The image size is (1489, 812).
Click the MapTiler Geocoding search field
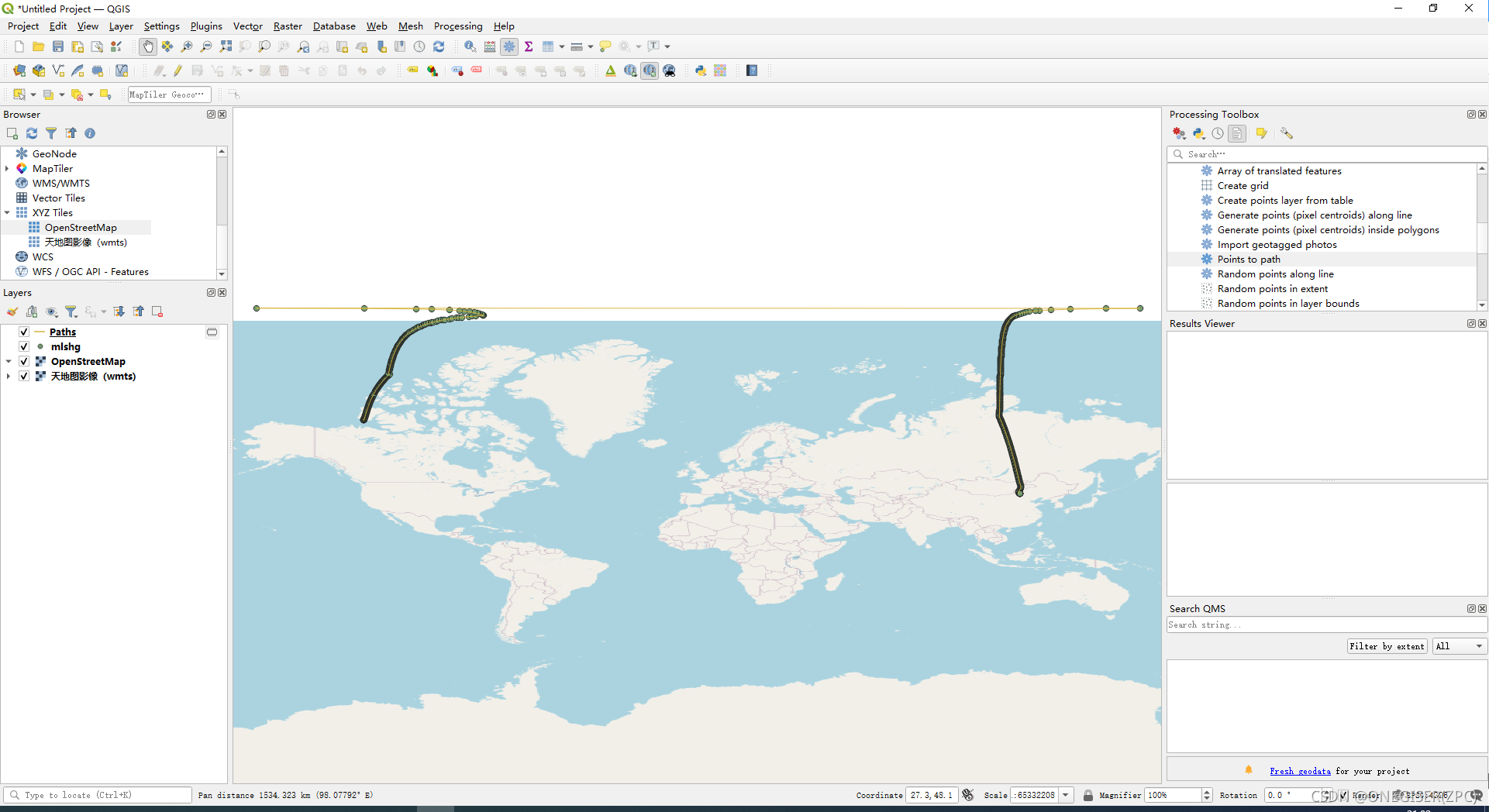coord(169,95)
